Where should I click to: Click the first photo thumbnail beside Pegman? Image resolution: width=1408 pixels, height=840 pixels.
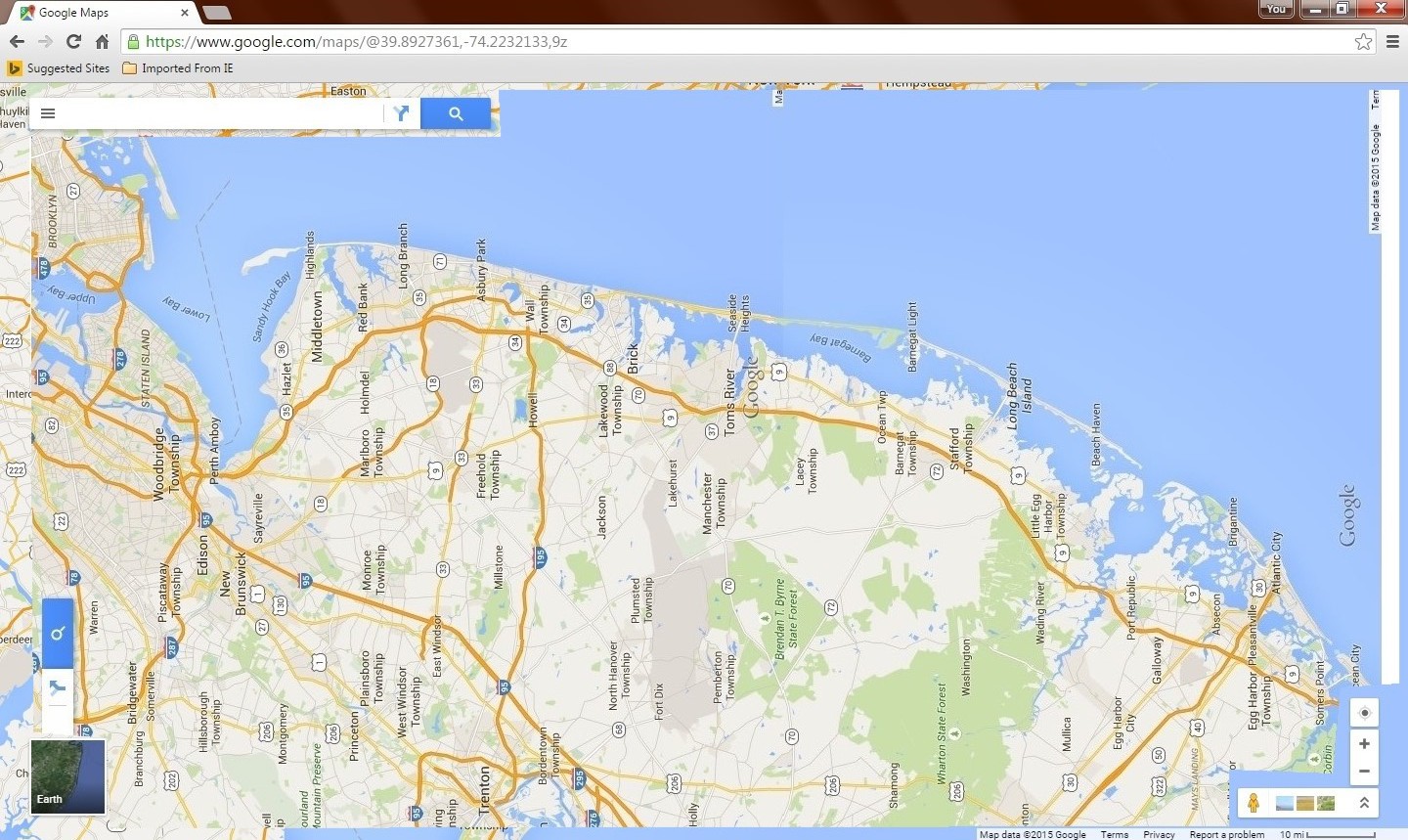pos(1284,803)
